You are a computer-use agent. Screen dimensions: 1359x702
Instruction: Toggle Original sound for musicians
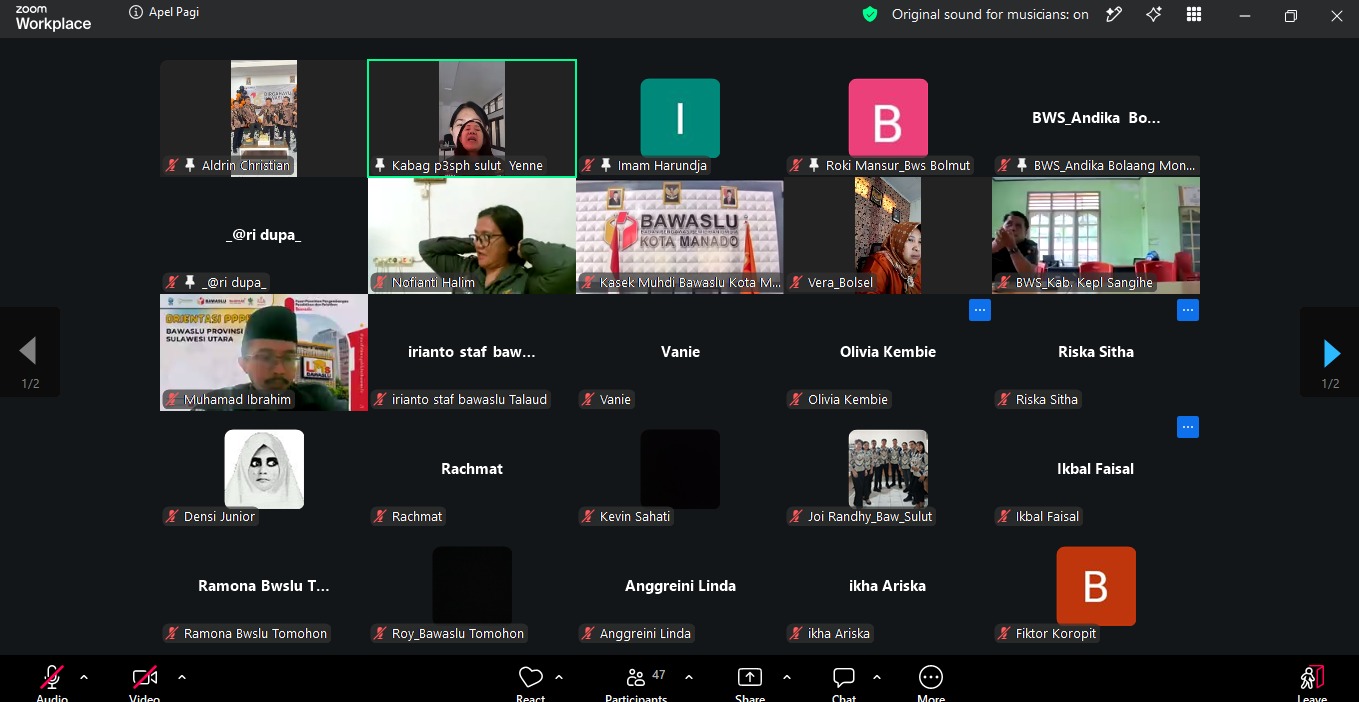[990, 15]
